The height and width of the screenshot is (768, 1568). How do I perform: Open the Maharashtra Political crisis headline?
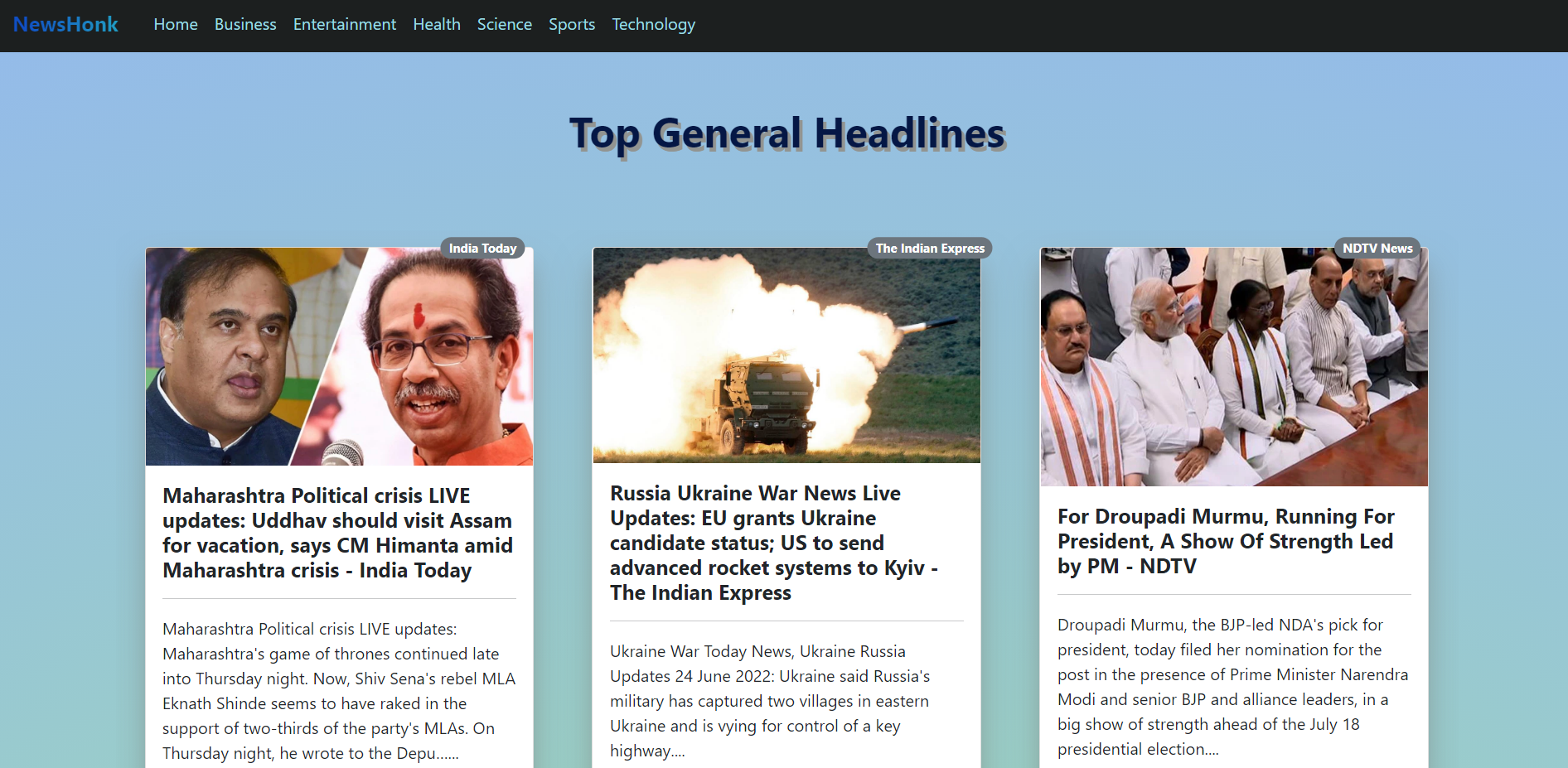click(x=337, y=533)
